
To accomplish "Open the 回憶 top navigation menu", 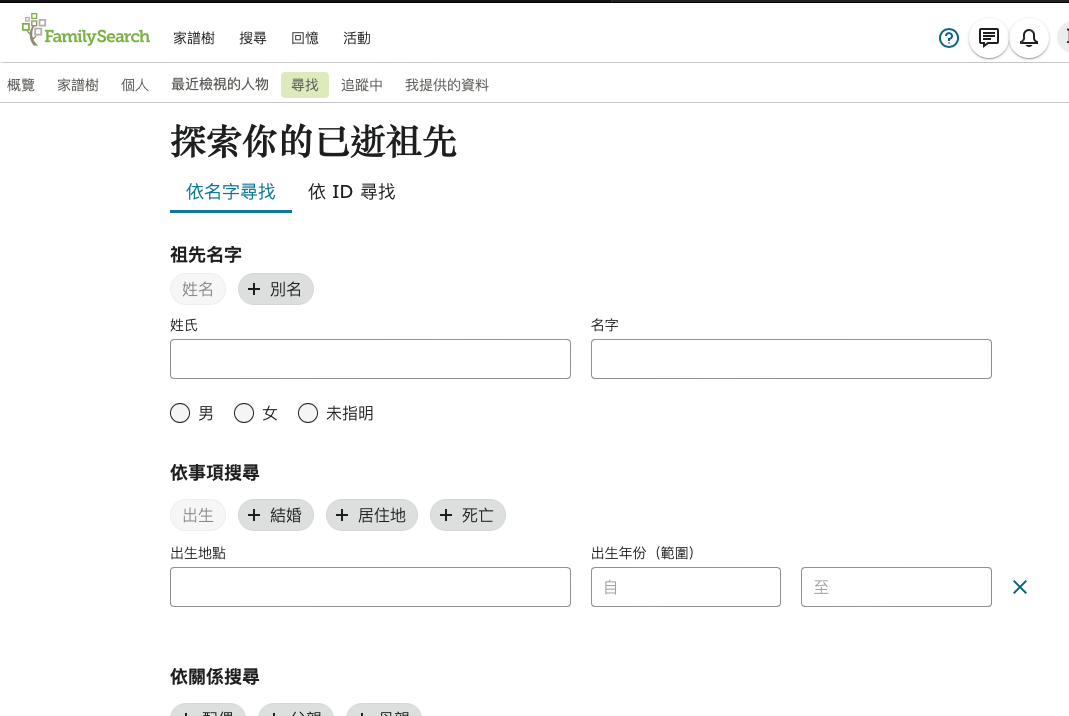I will tap(305, 38).
